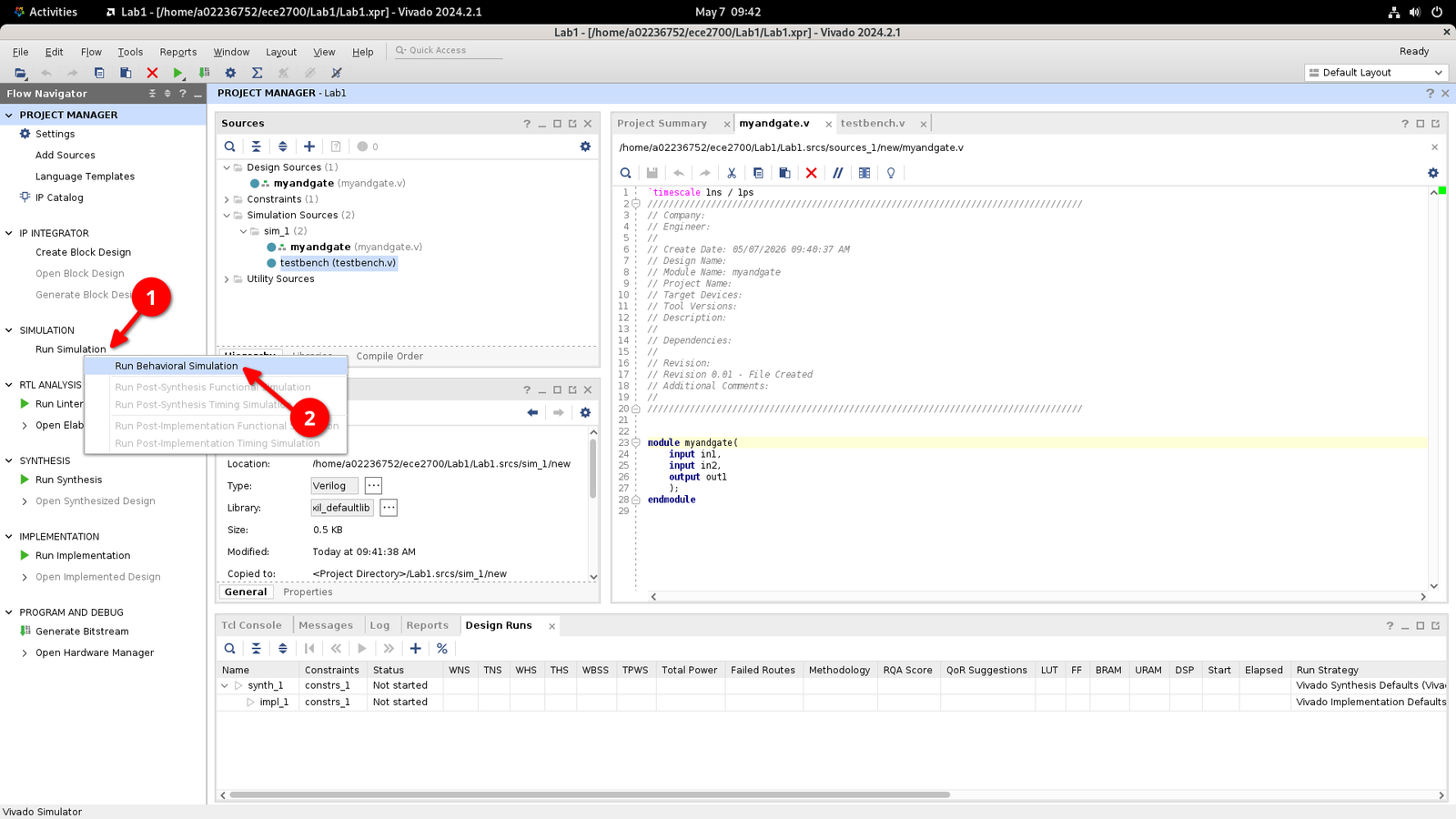Collapse the sim_1 folder node
The height and width of the screenshot is (819, 1456).
(x=244, y=231)
